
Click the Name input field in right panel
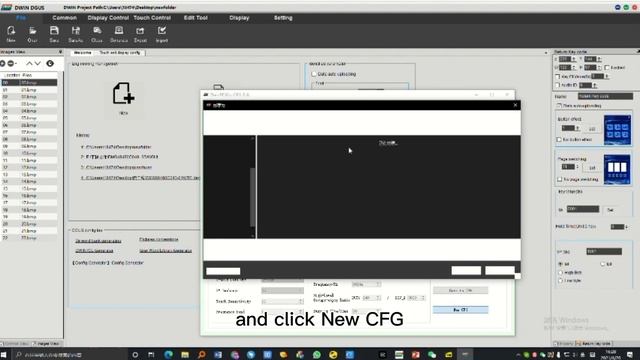605,96
